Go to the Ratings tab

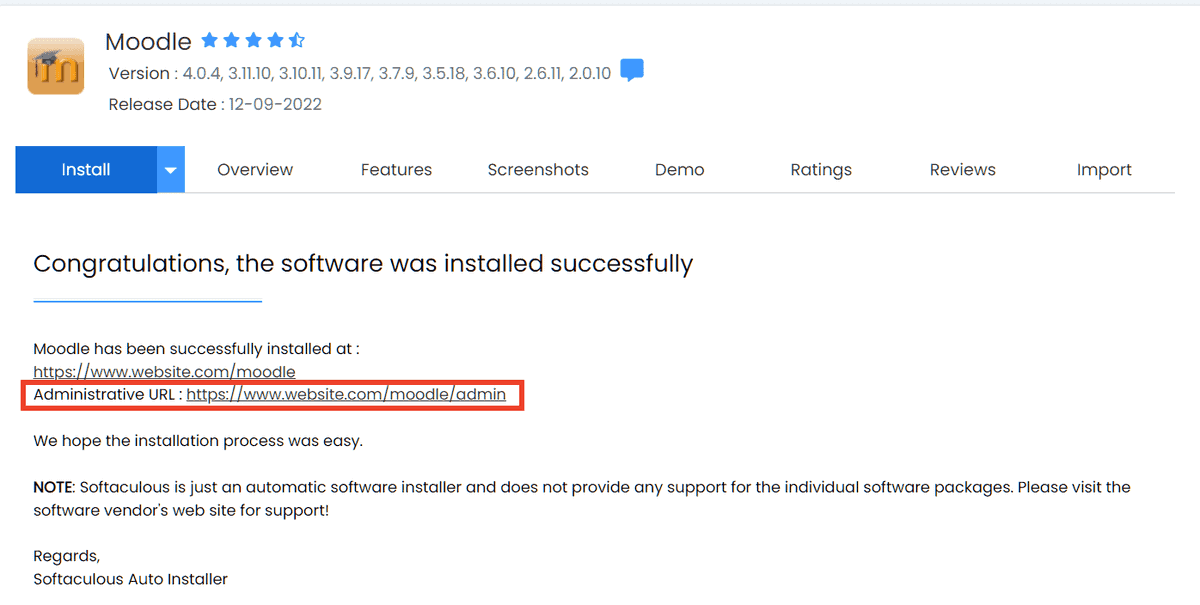[x=821, y=170]
